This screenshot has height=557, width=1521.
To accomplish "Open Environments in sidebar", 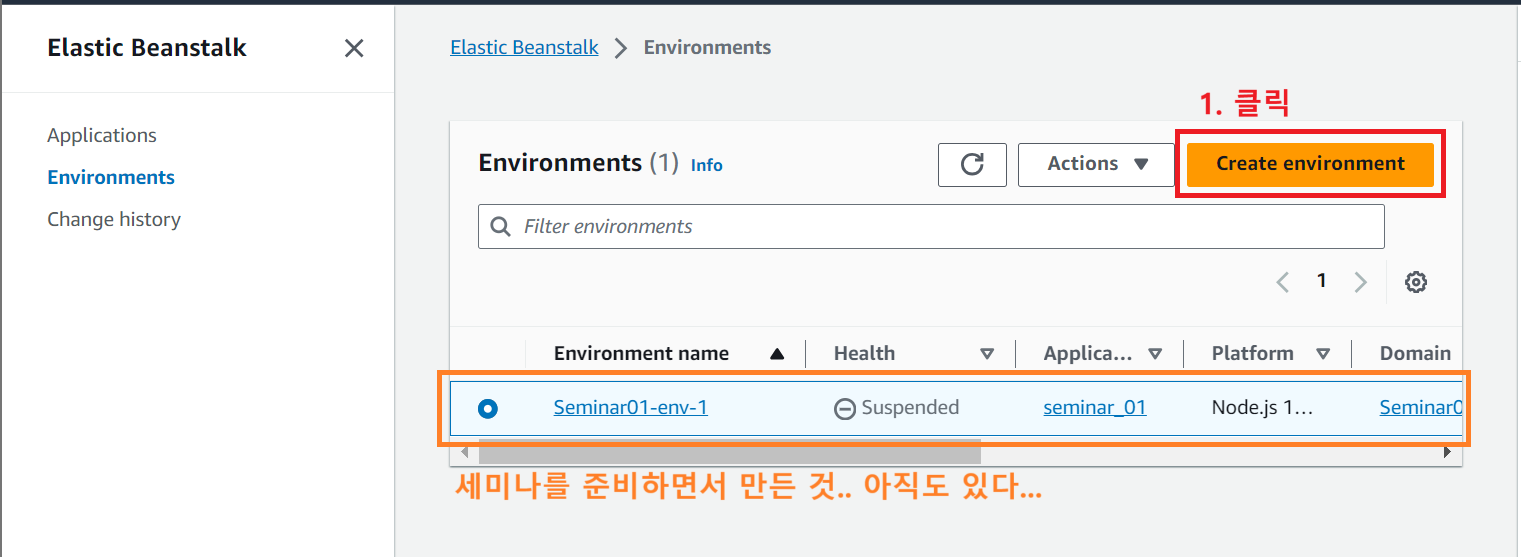I will [111, 177].
